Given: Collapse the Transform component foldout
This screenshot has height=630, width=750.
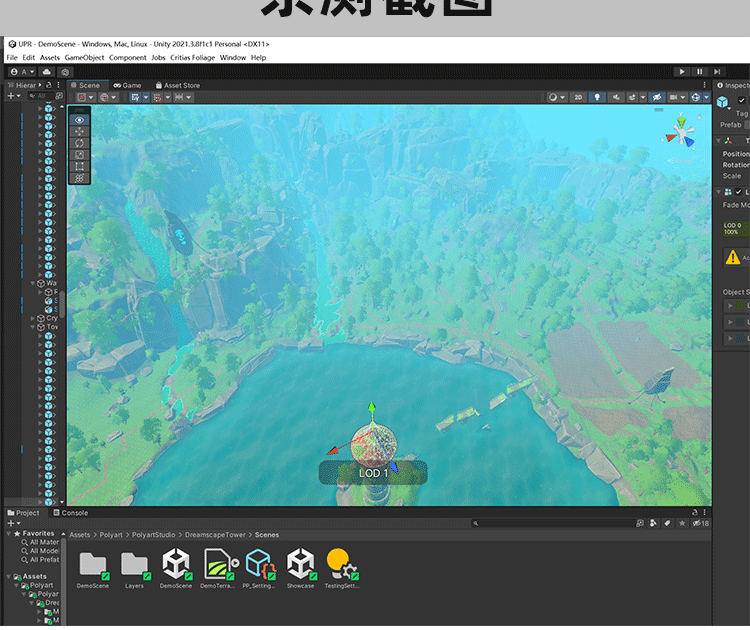Looking at the screenshot, I should 718,141.
